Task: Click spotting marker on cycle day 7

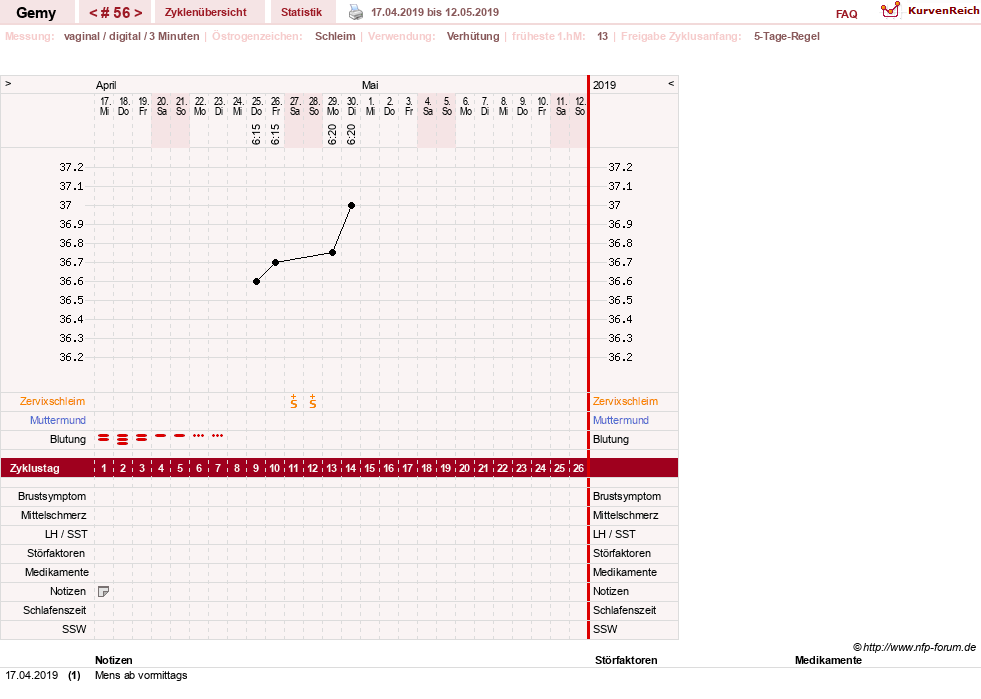Action: point(218,436)
